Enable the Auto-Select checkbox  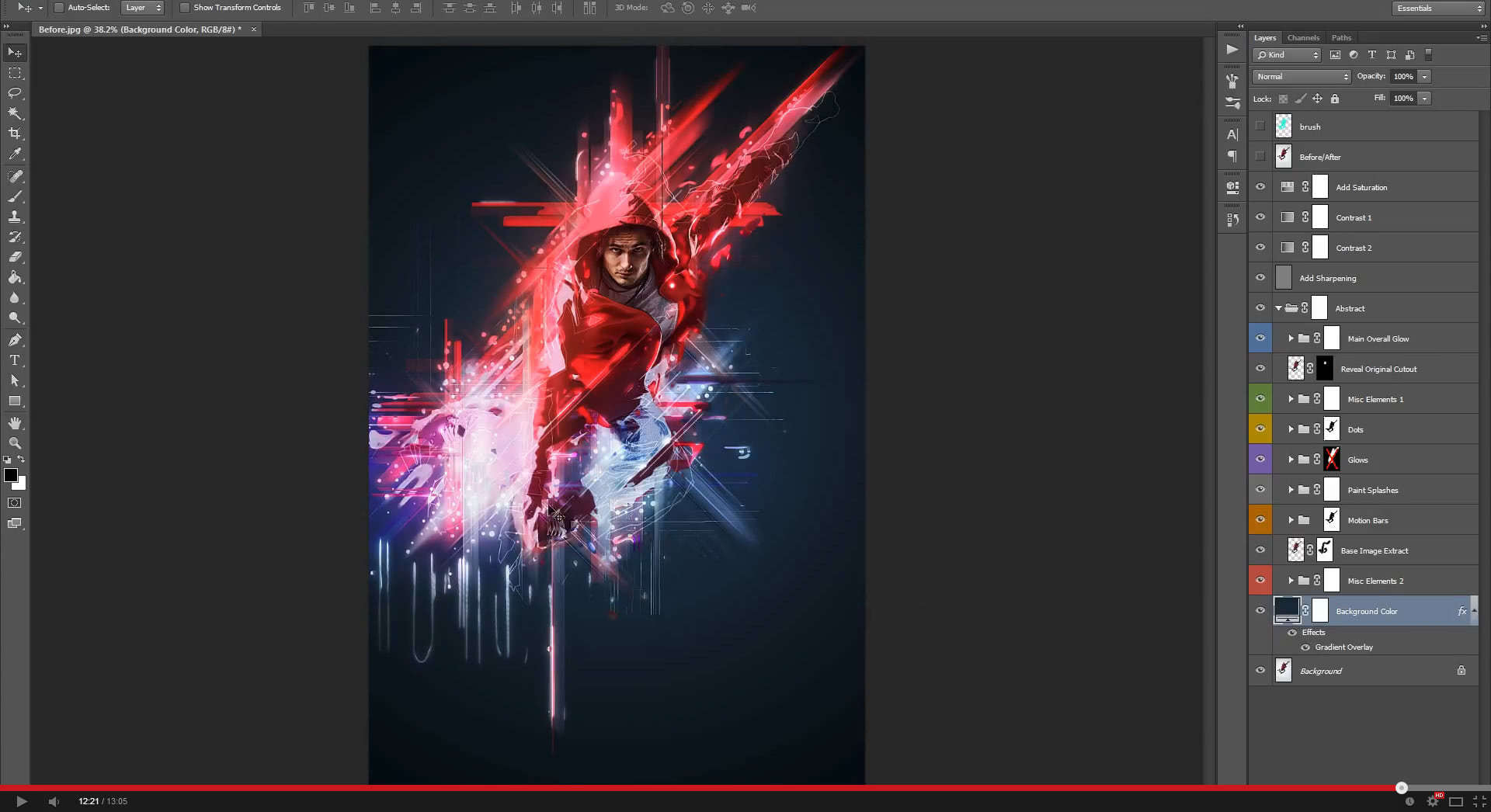point(59,8)
